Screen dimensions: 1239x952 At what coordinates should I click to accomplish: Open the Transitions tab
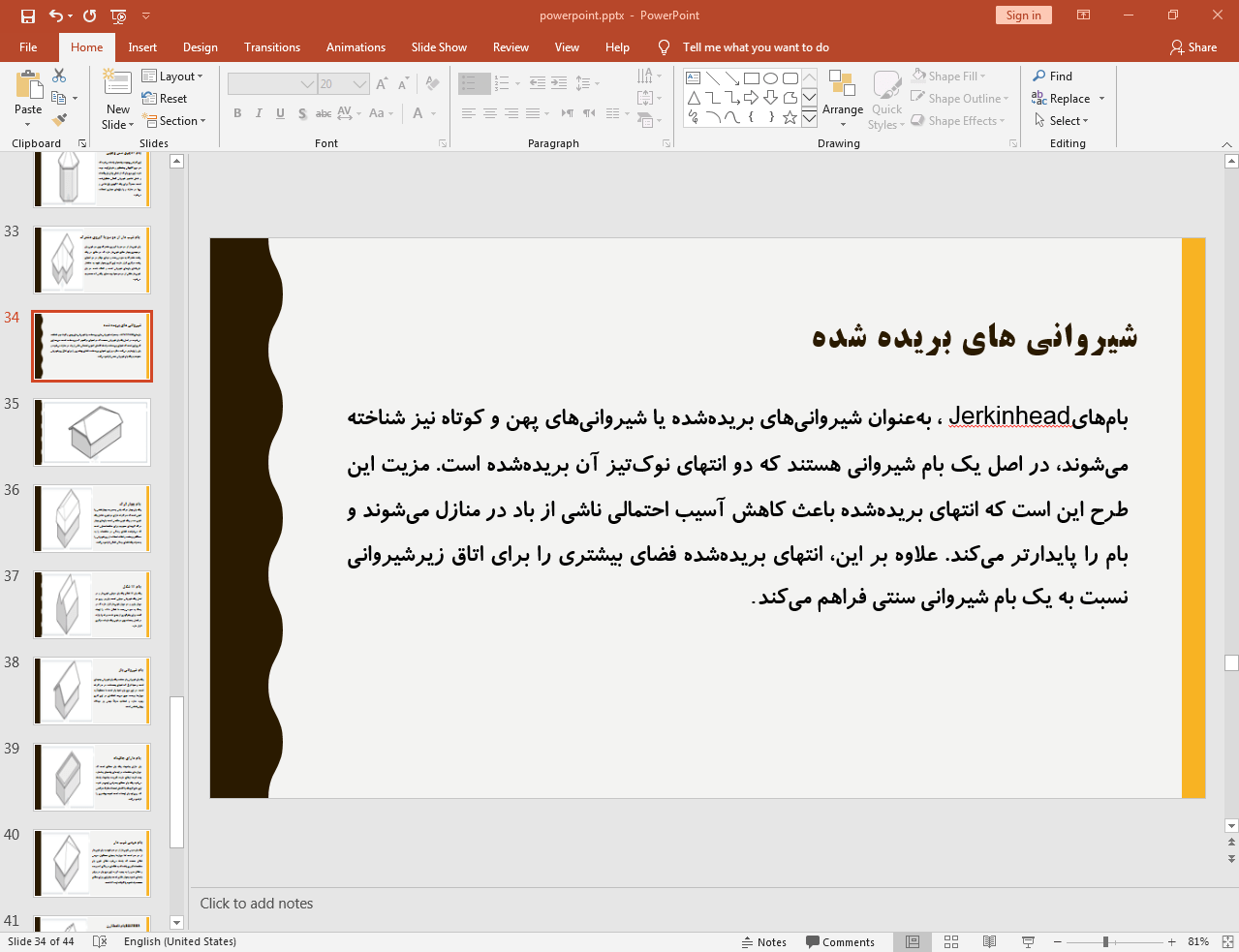[x=271, y=47]
